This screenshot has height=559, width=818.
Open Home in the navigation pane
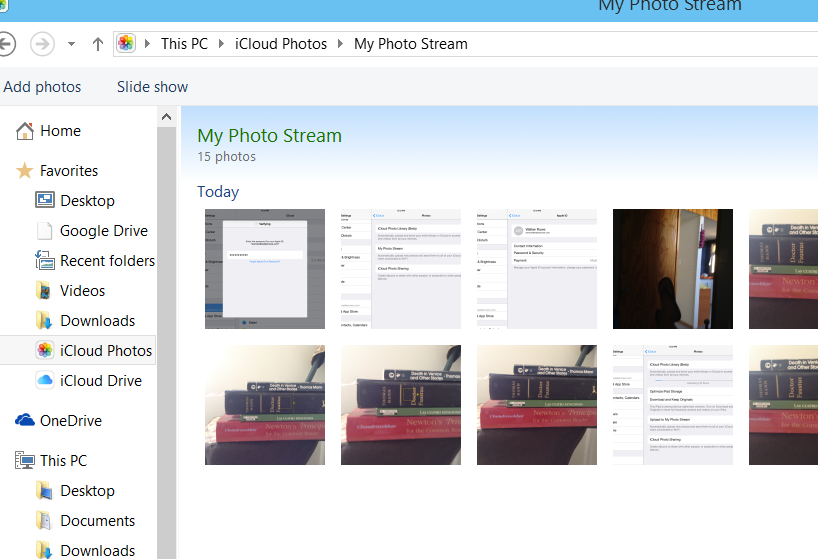61,130
